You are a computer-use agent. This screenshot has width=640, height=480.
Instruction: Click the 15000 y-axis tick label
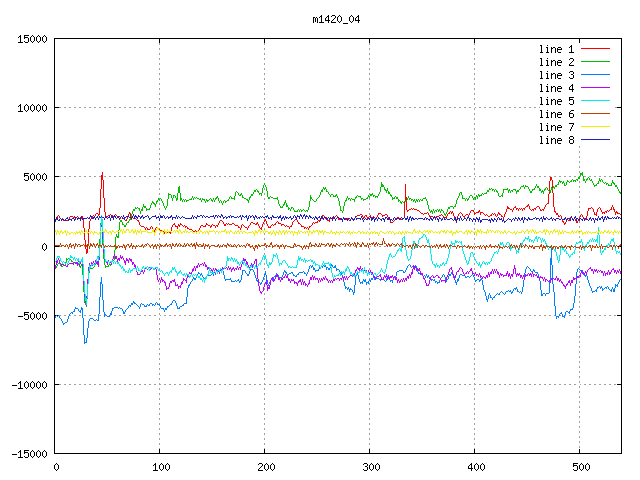pos(32,39)
